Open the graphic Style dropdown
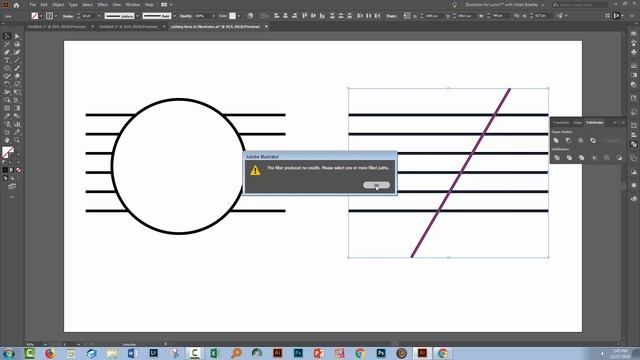The image size is (640, 360). (x=239, y=16)
